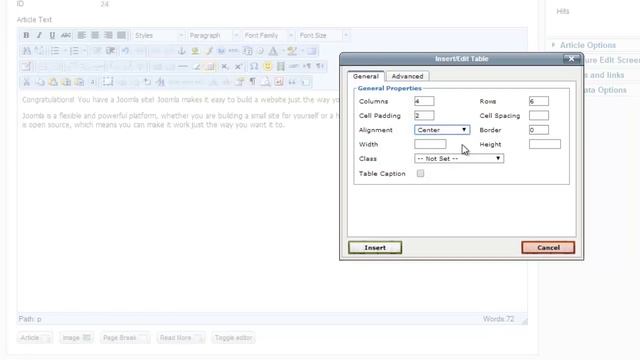Click the Article button below editor
Image resolution: width=640 pixels, height=360 pixels.
pos(35,338)
